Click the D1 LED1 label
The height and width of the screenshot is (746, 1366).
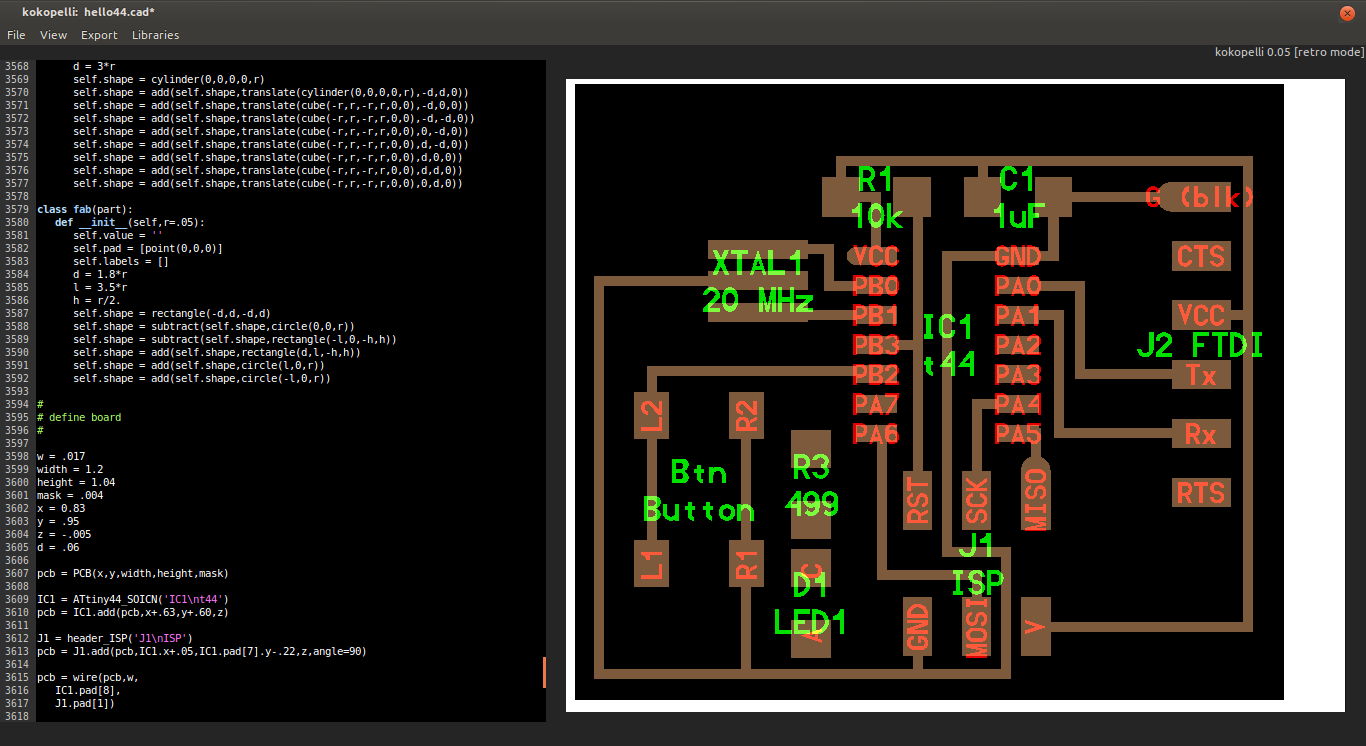(810, 603)
